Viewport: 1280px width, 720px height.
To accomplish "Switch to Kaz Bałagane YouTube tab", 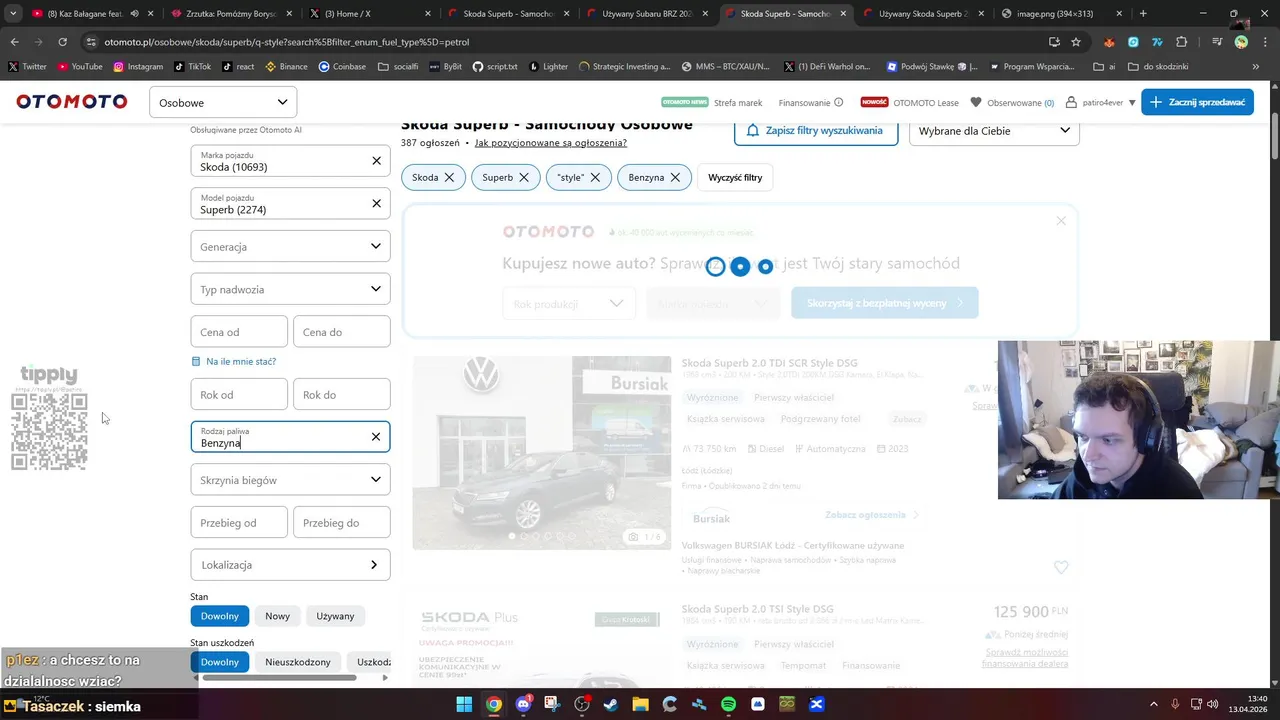I will click(x=90, y=14).
